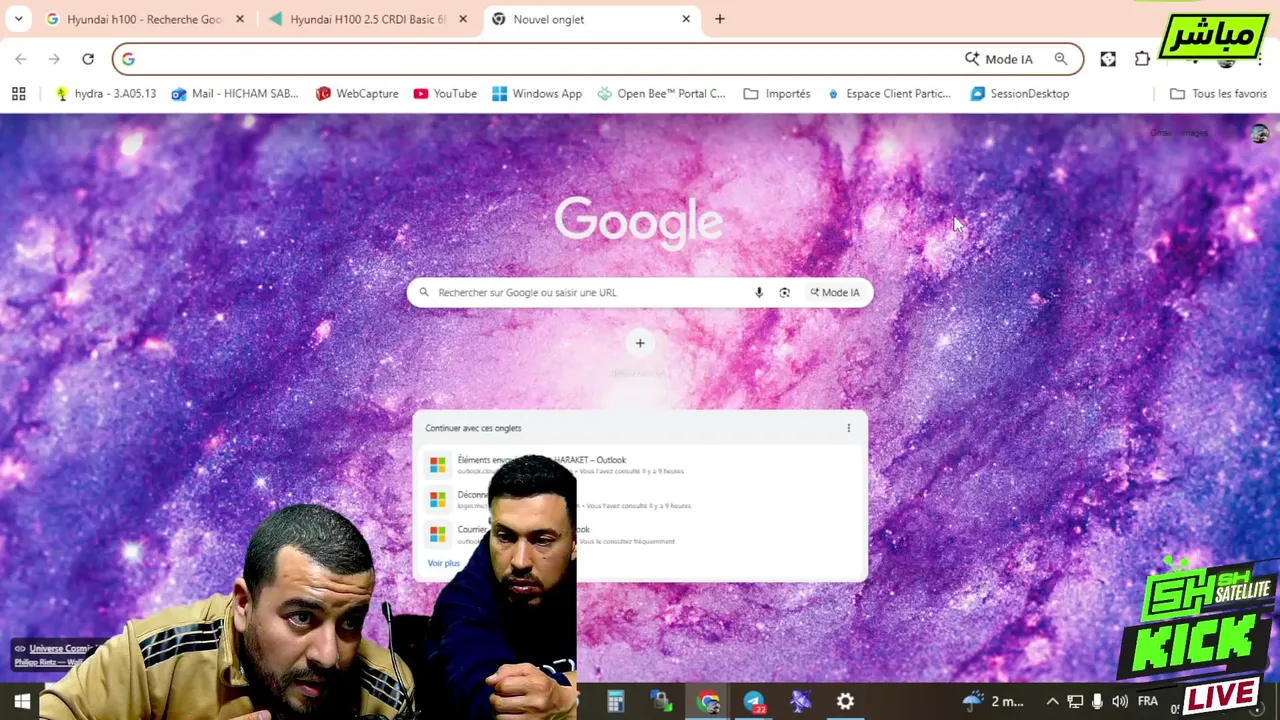Click Mode IA in the address bar
The image size is (1280, 720).
point(999,59)
